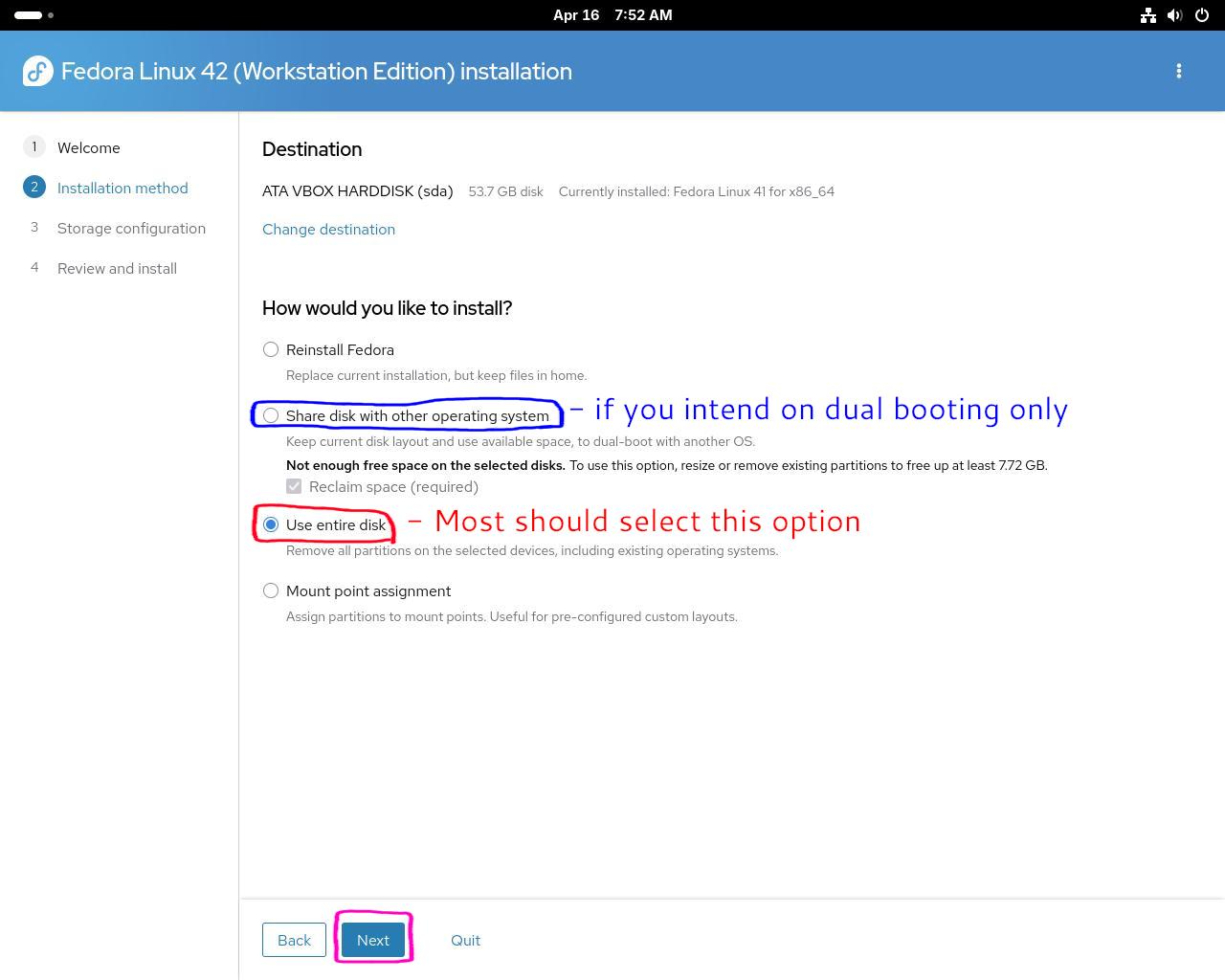This screenshot has width=1225, height=980.
Task: Click the Fedora logo icon
Action: pyautogui.click(x=37, y=71)
